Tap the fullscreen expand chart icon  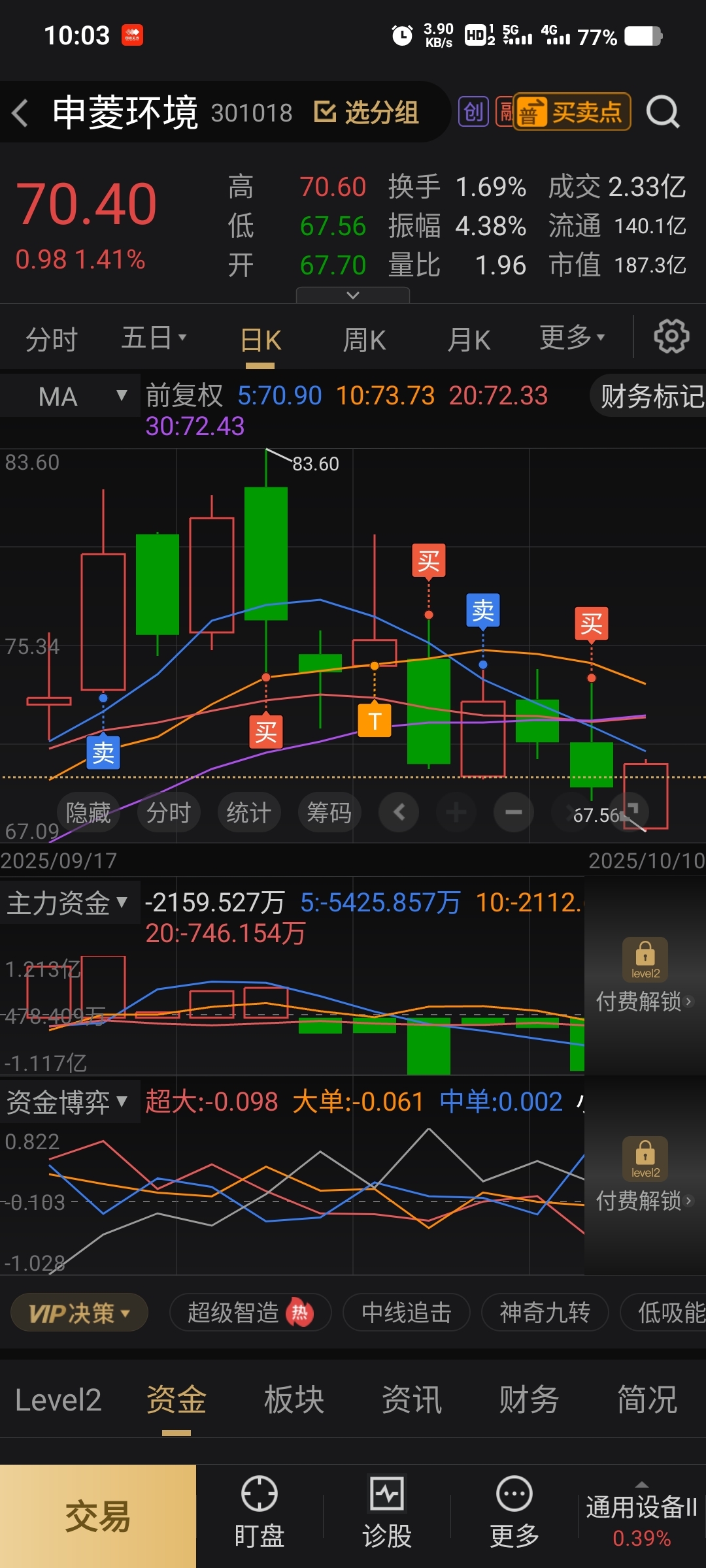pos(629,812)
